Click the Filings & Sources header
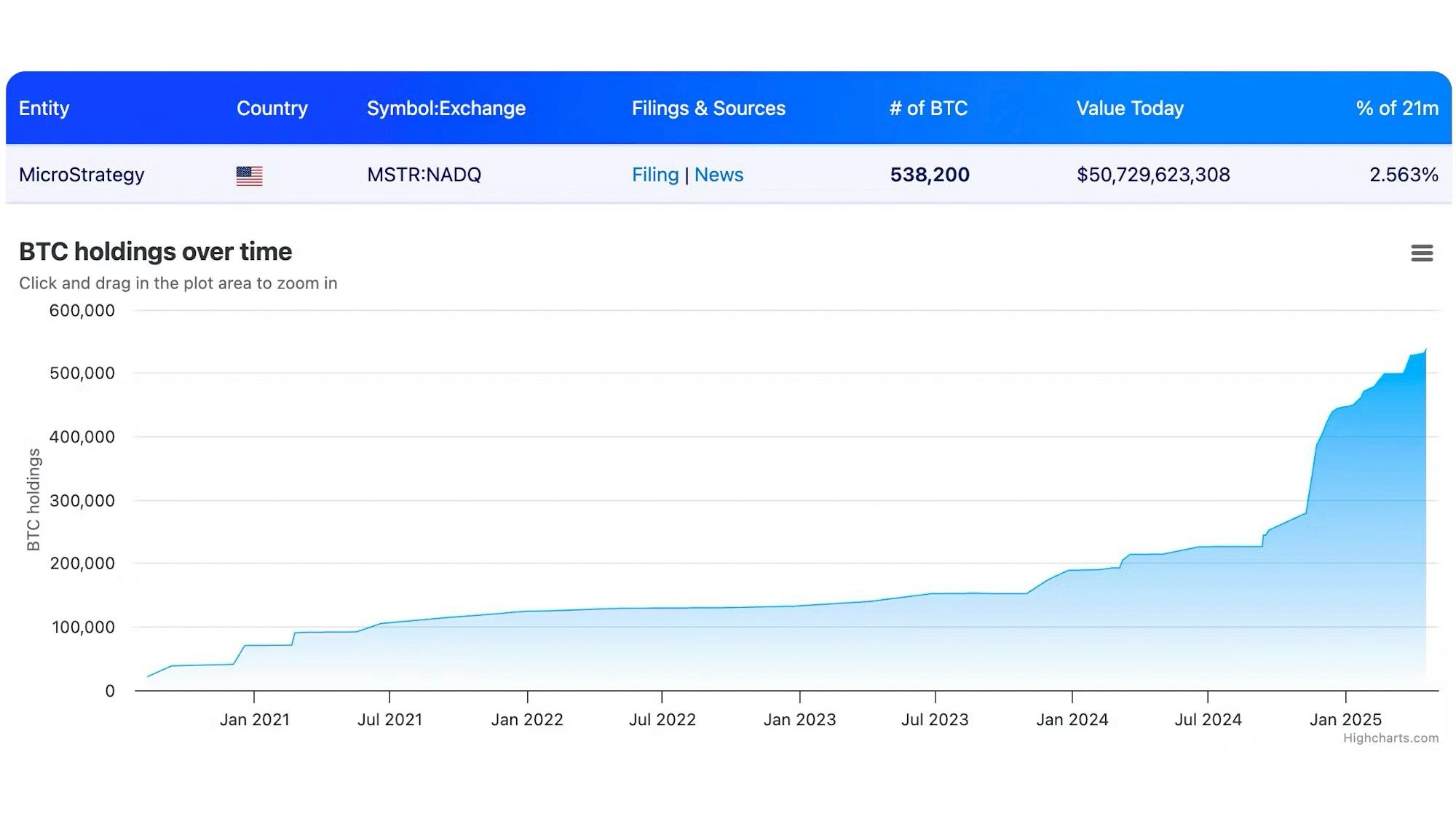The image size is (1456, 819). coord(708,108)
